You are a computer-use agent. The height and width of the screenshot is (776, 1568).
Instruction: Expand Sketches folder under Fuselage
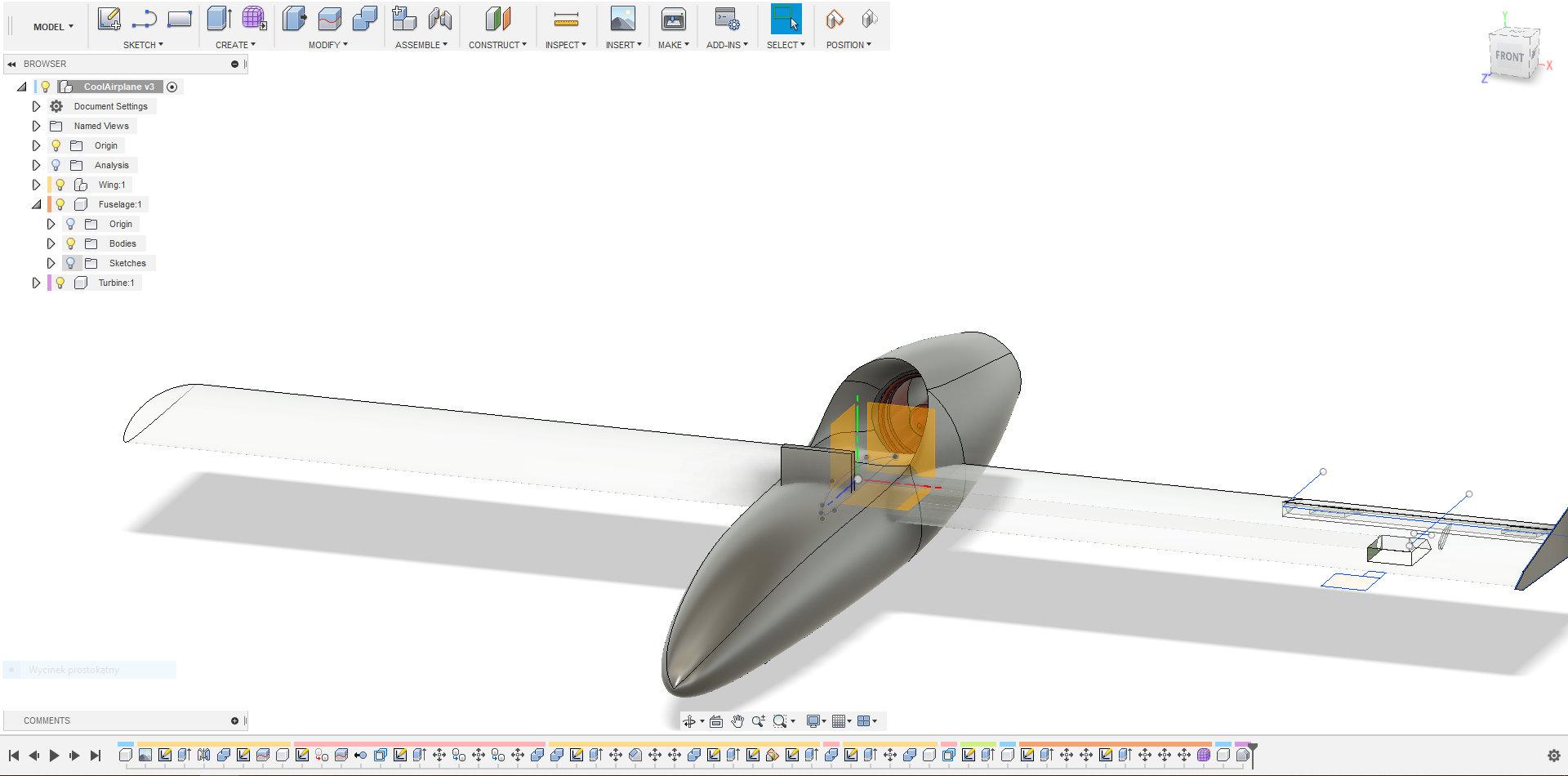point(51,263)
